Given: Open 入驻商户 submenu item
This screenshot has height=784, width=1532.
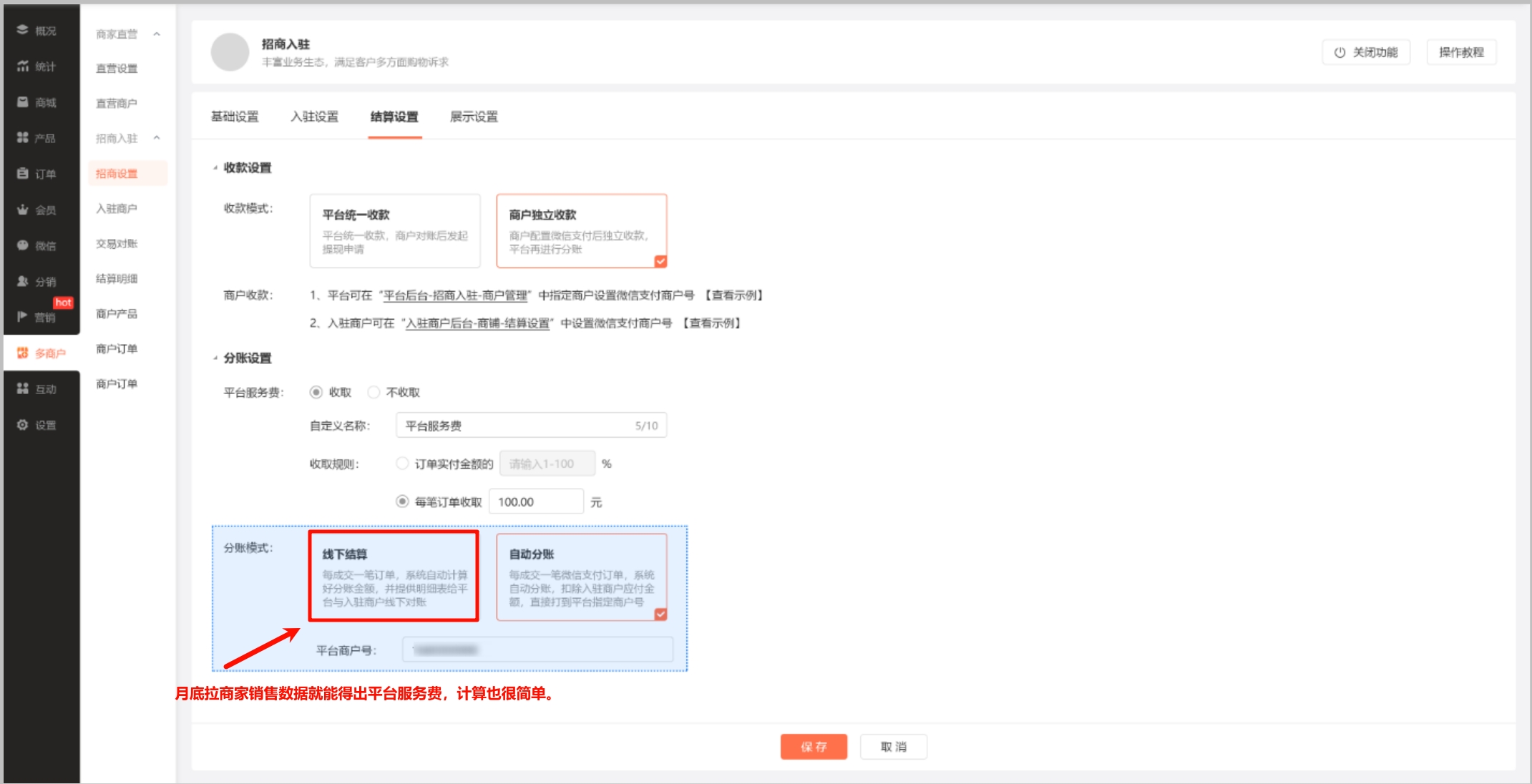Looking at the screenshot, I should (117, 208).
